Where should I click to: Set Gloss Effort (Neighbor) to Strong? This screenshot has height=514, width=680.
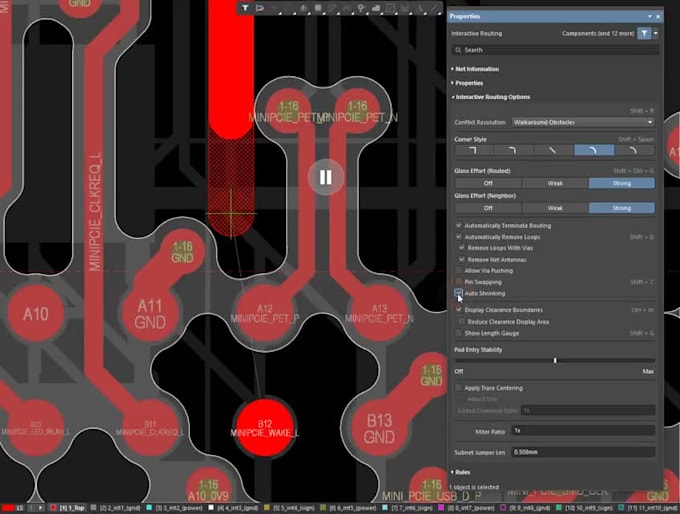point(622,208)
